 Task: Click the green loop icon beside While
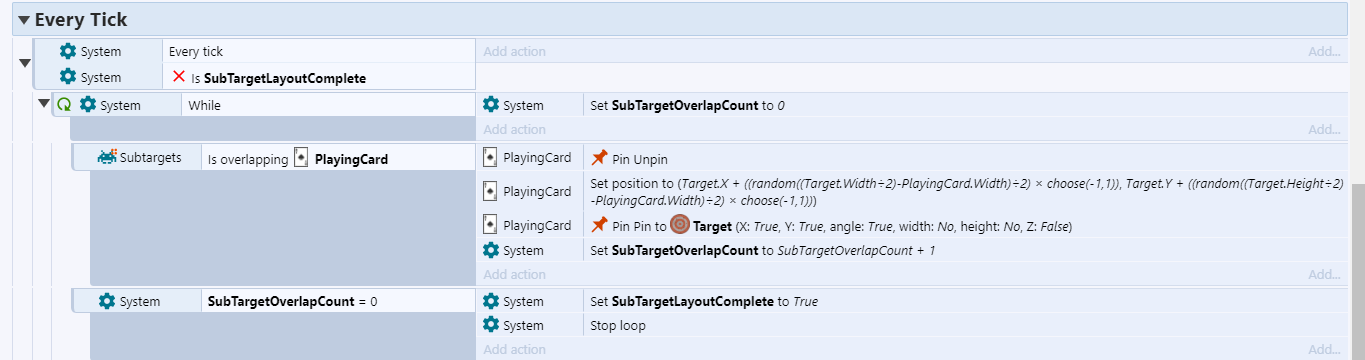(x=65, y=104)
